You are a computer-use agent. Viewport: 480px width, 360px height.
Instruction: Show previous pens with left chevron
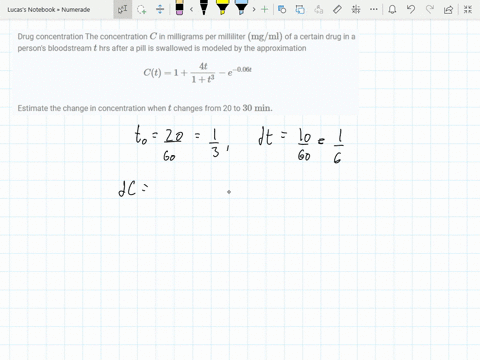pyautogui.click(x=191, y=9)
